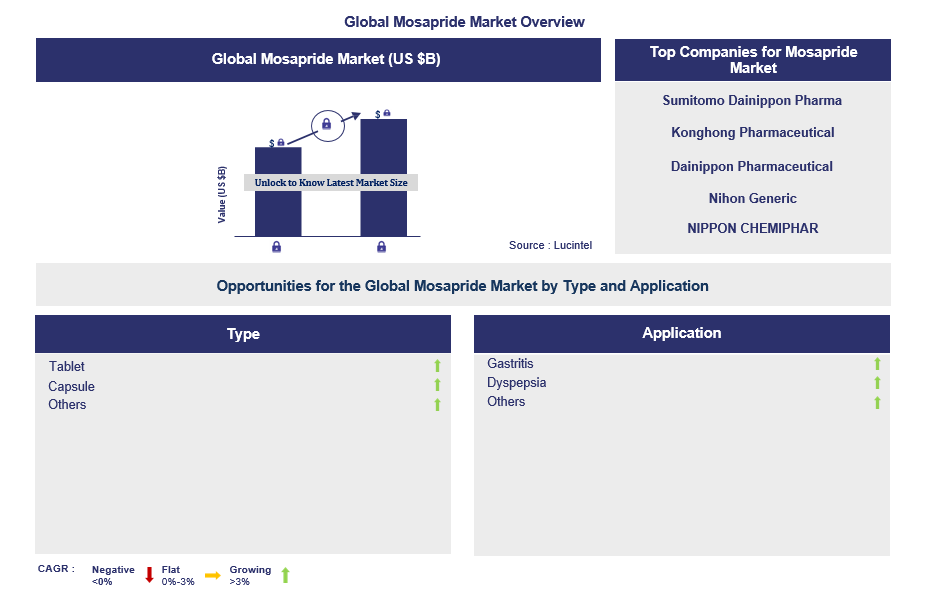
Task: Click the growth arrow beside Others under Type
Action: point(437,404)
